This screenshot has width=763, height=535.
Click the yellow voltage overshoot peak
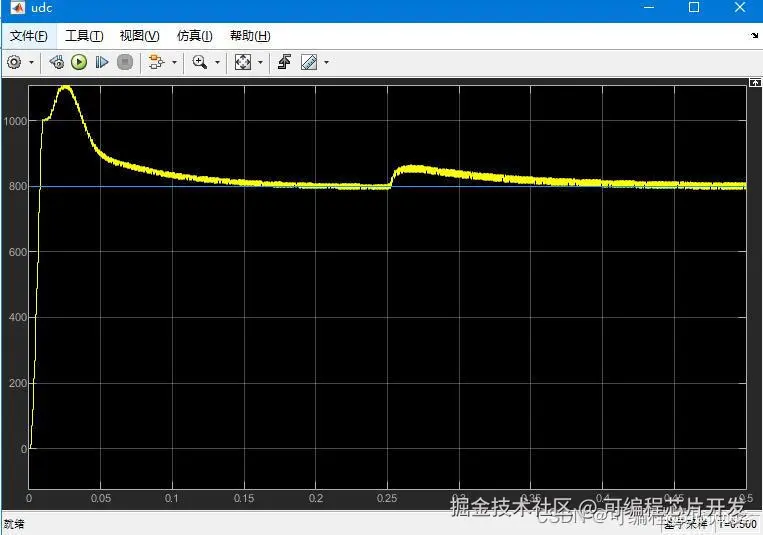point(65,88)
